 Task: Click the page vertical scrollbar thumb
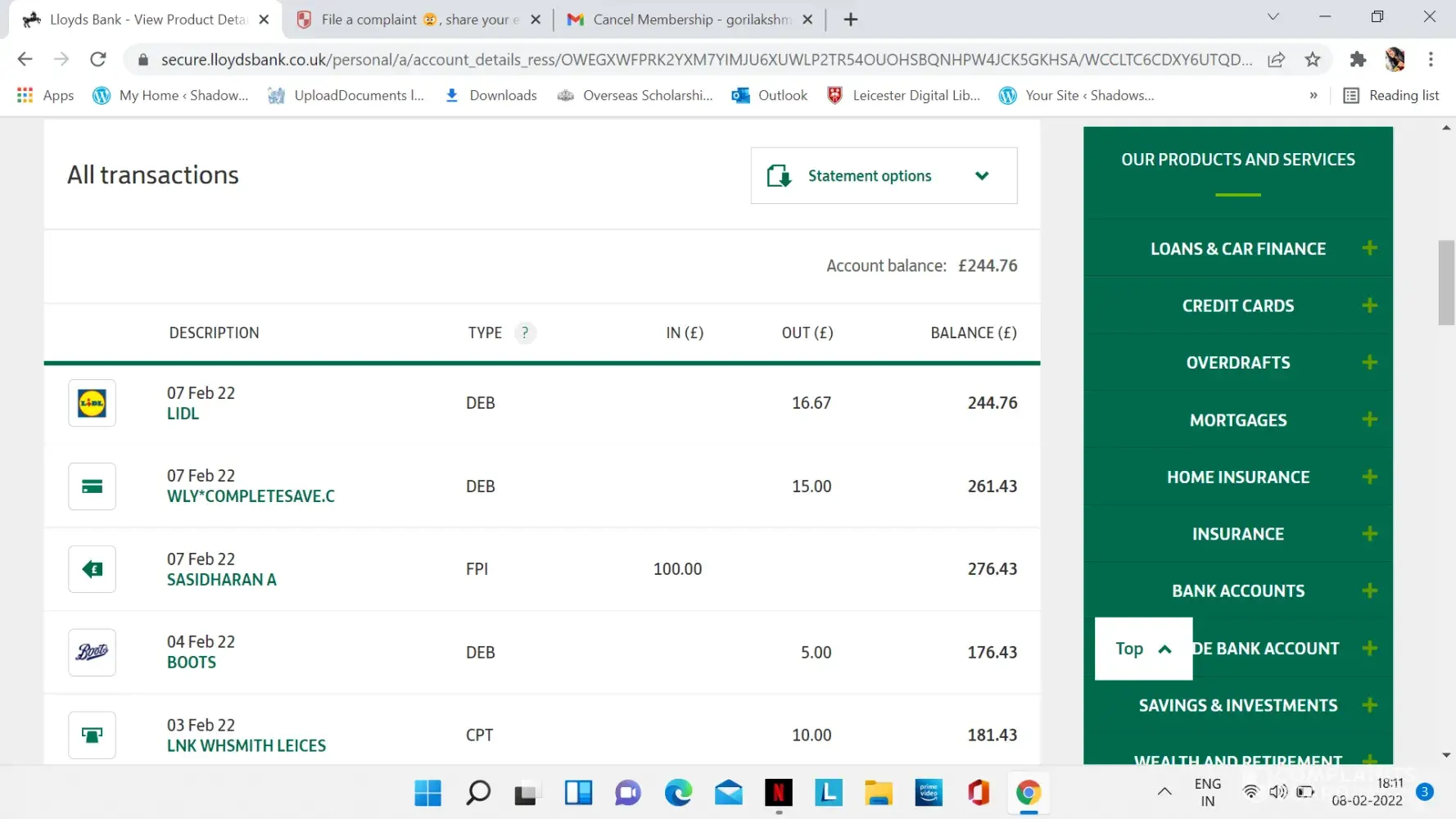coord(1446,283)
